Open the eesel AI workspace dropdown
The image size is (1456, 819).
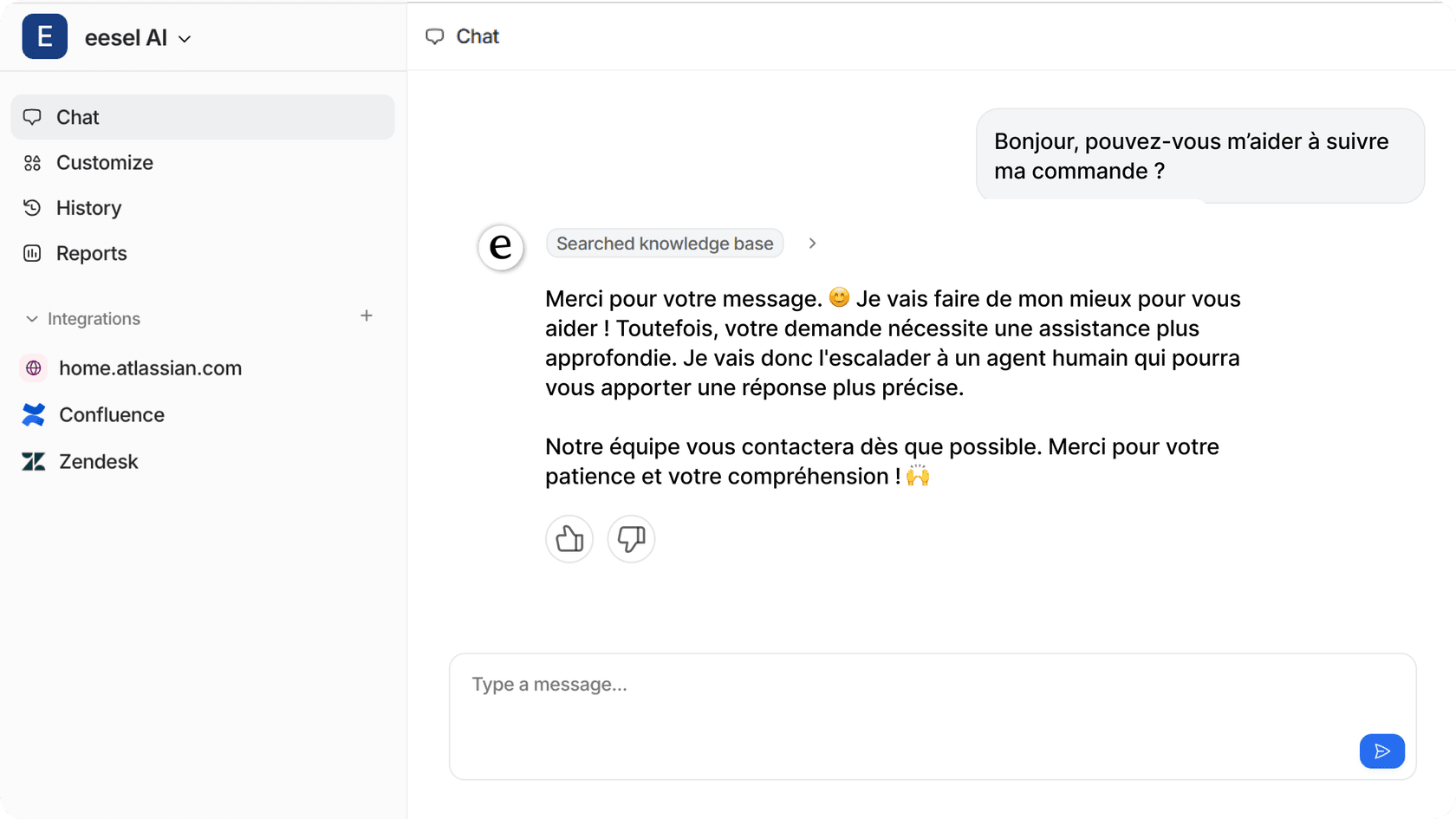[185, 38]
